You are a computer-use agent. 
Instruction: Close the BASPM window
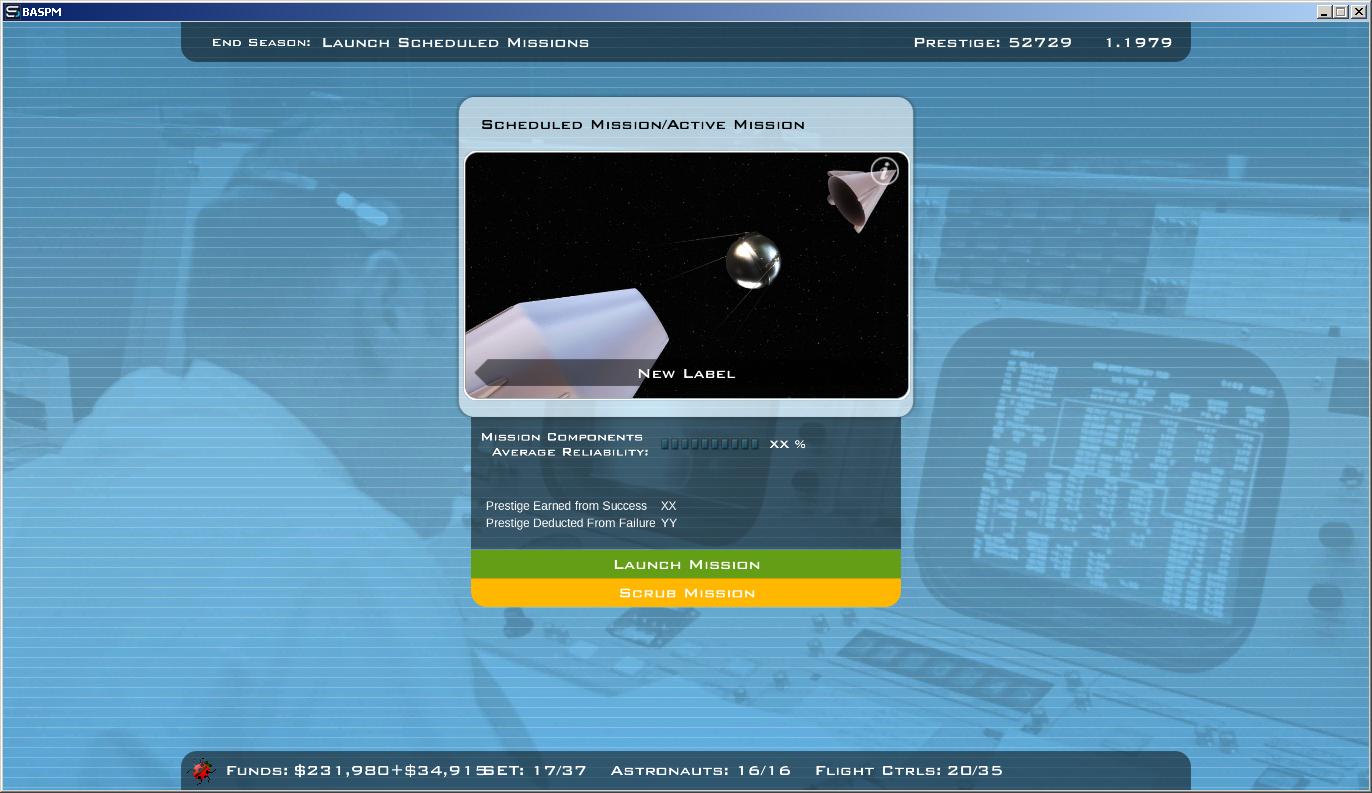tap(1358, 12)
